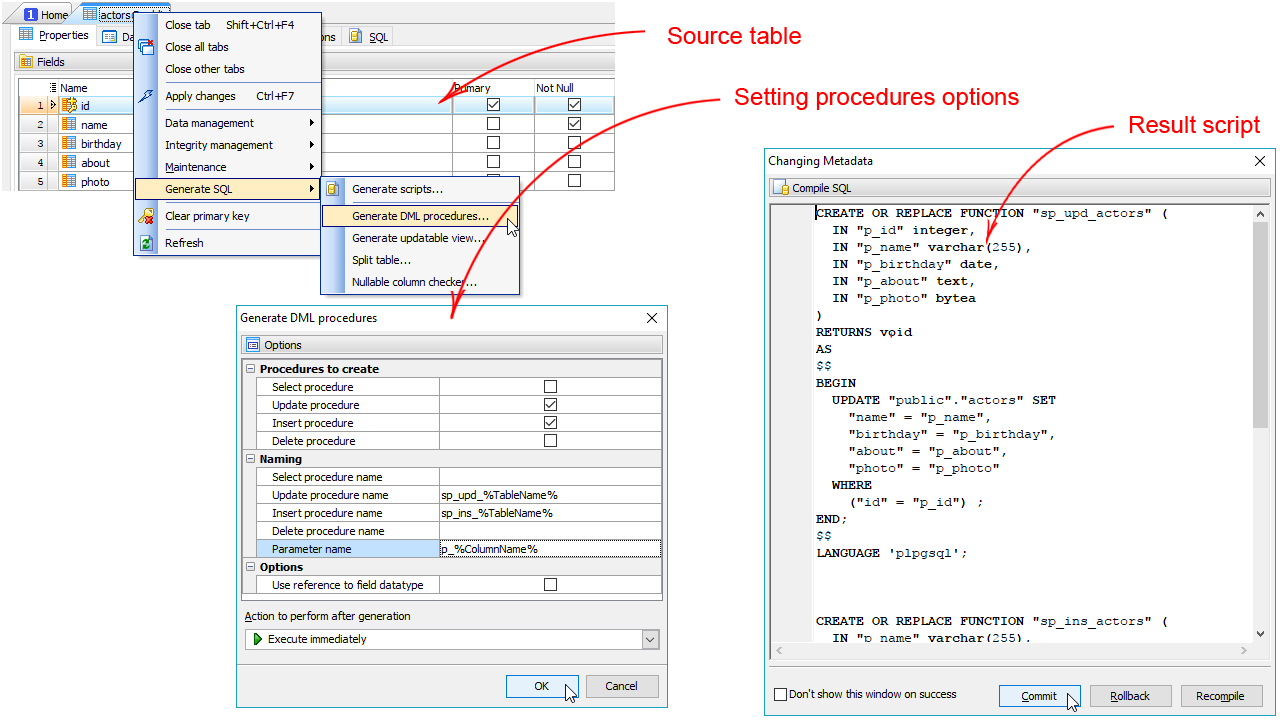Click the Apply changes icon
The image size is (1280, 720).
coord(147,96)
